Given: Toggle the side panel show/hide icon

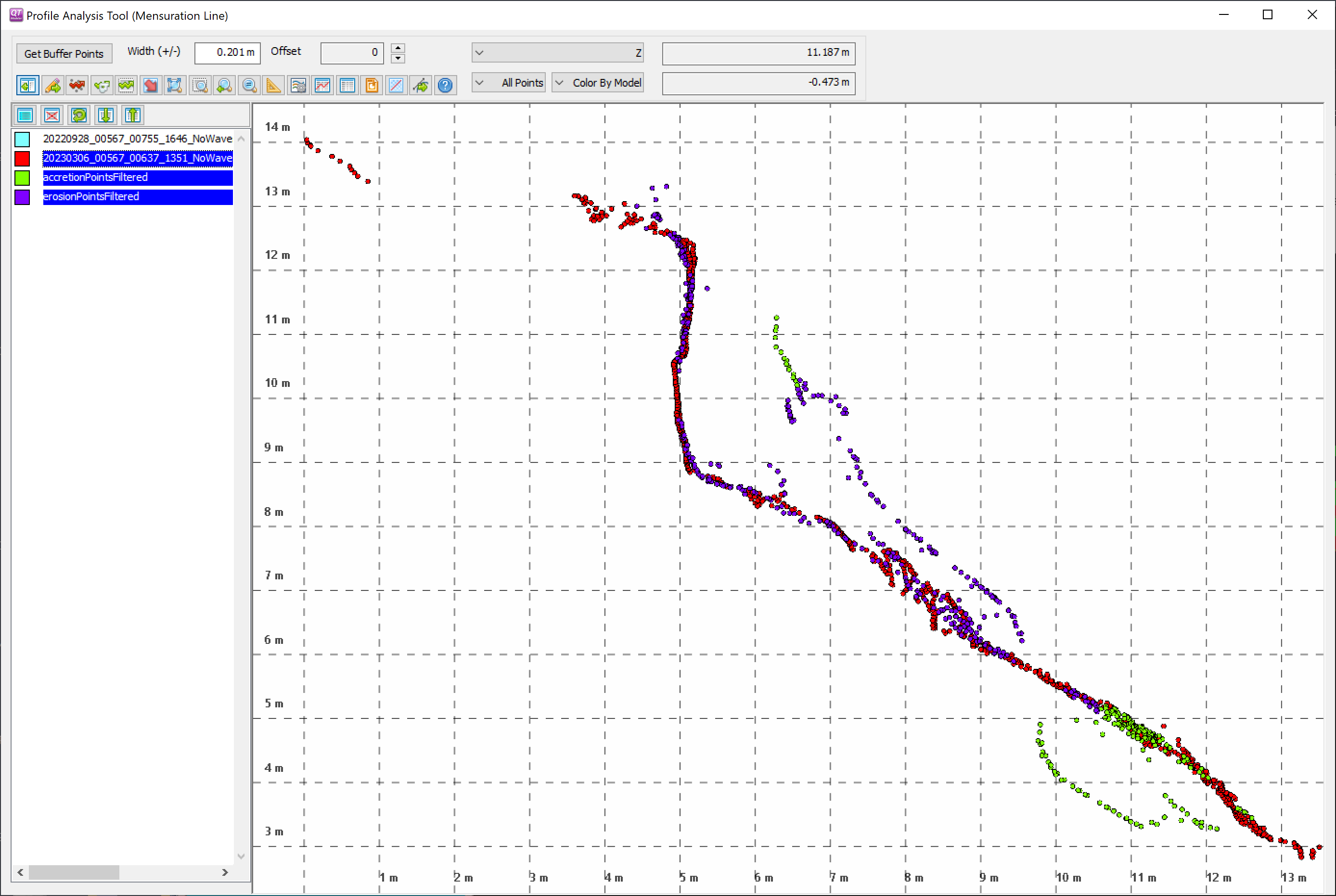Looking at the screenshot, I should [27, 86].
